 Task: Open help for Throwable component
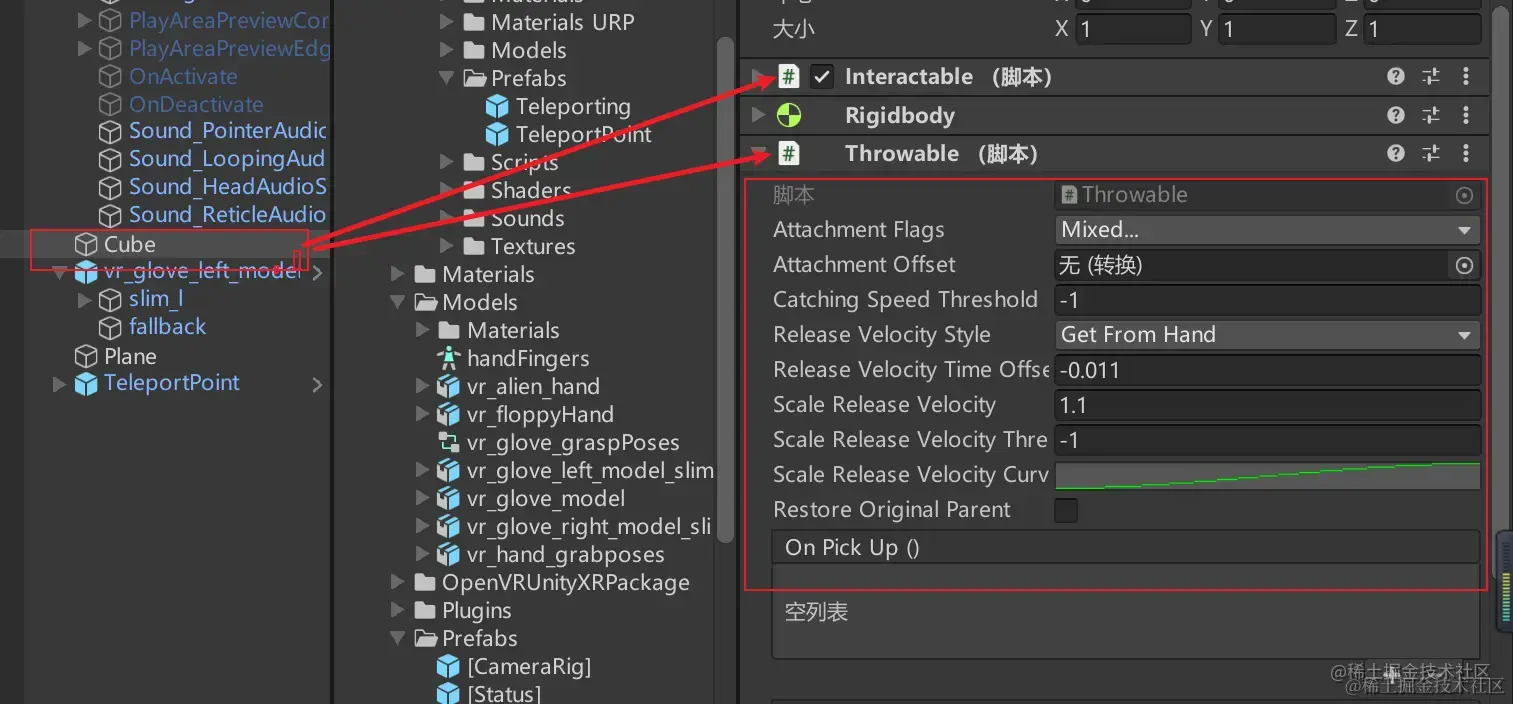tap(1396, 153)
